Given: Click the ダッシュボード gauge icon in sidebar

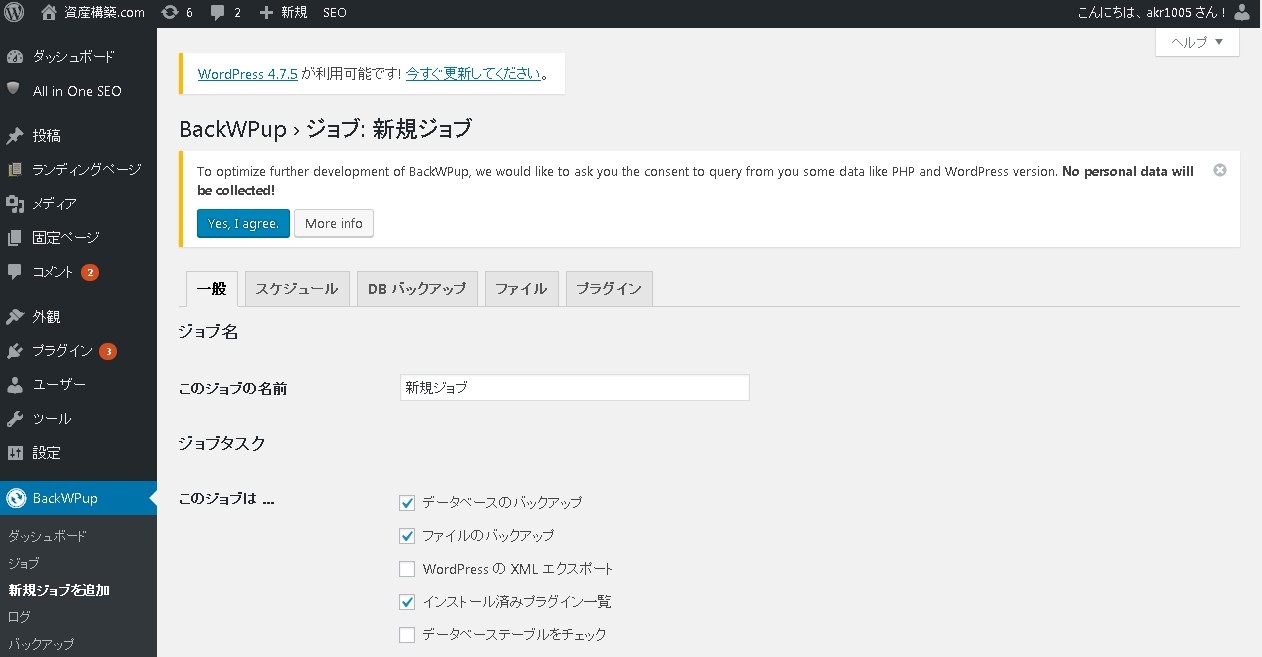Looking at the screenshot, I should (14, 57).
